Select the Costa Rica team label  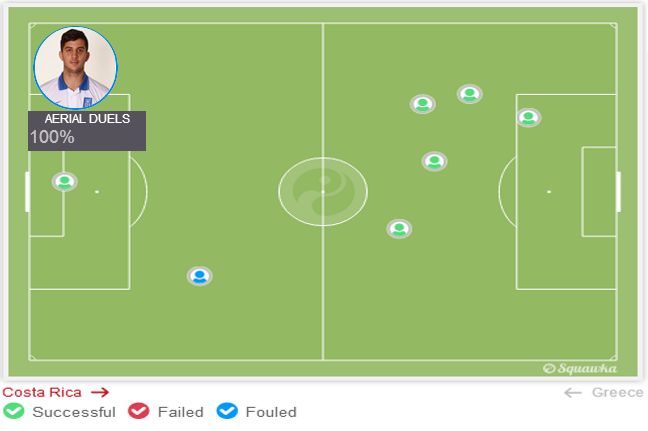[42, 392]
